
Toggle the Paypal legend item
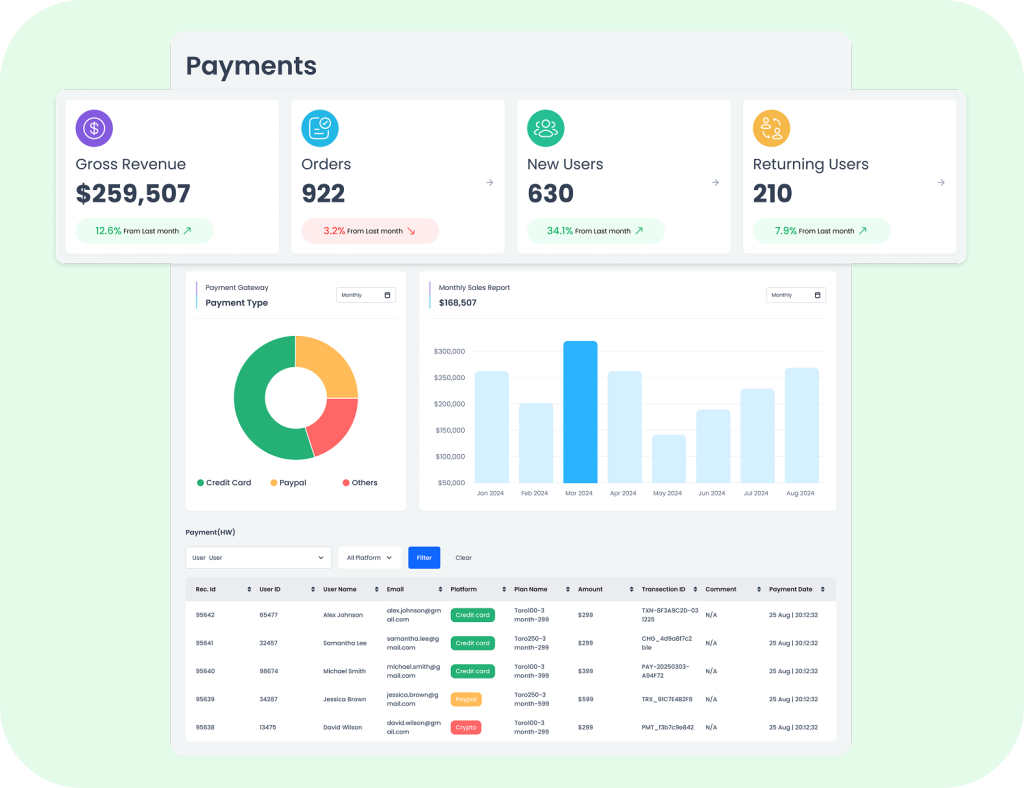point(289,482)
